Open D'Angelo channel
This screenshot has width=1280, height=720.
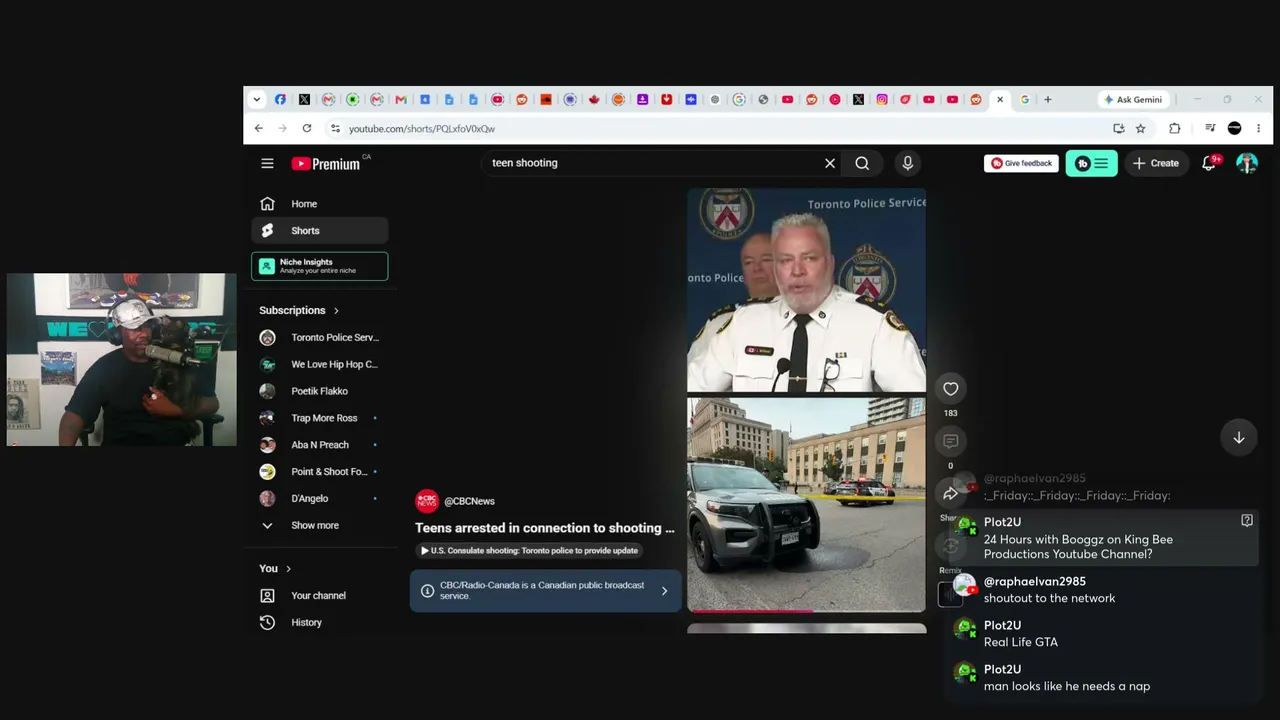pyautogui.click(x=319, y=498)
